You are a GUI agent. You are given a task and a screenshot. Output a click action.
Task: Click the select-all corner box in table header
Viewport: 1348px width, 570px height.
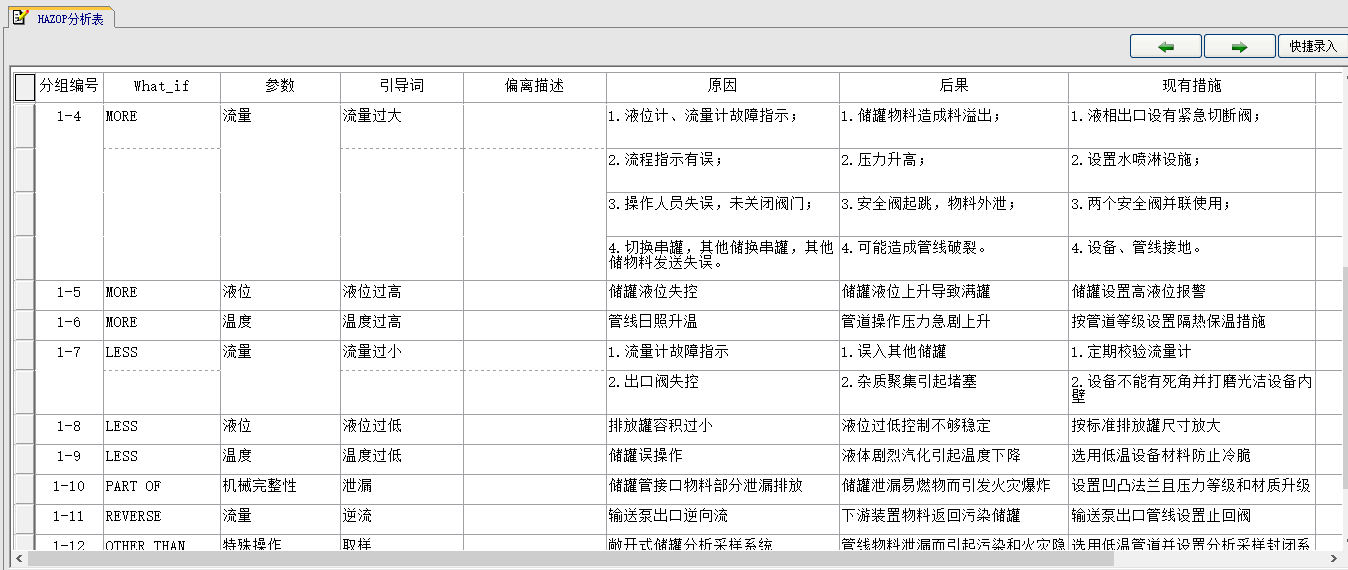tap(25, 87)
